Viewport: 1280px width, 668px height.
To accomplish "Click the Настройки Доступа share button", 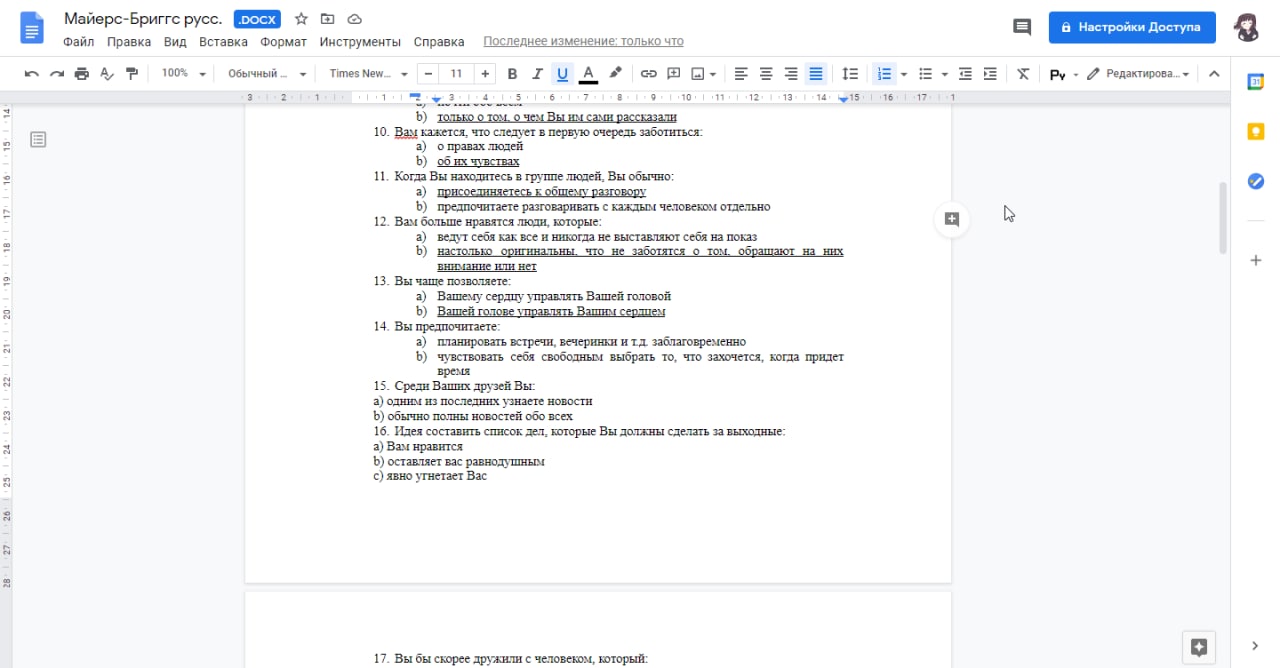I will click(1132, 27).
